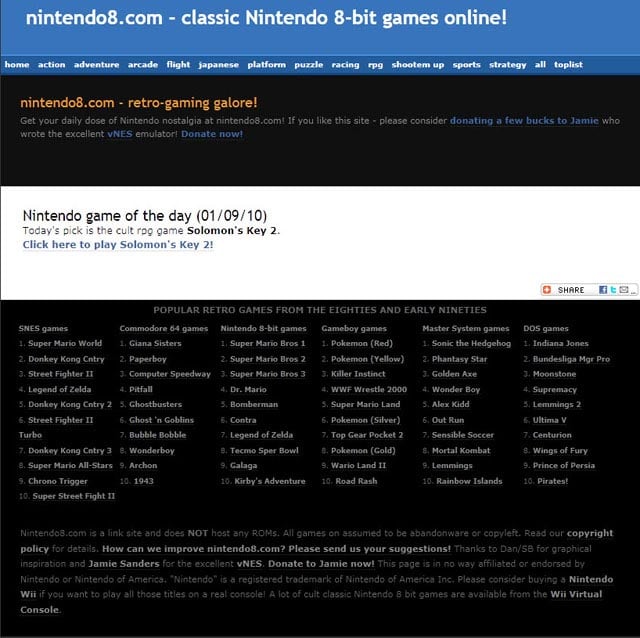
Task: Share the page via Twitter icon
Action: (613, 290)
